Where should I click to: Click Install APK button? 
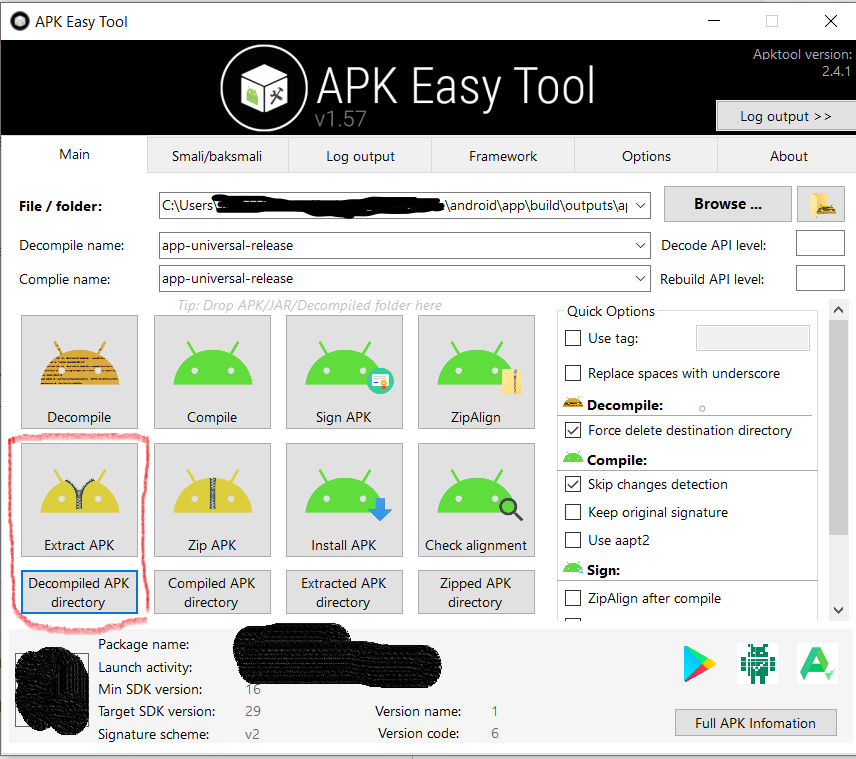[344, 500]
